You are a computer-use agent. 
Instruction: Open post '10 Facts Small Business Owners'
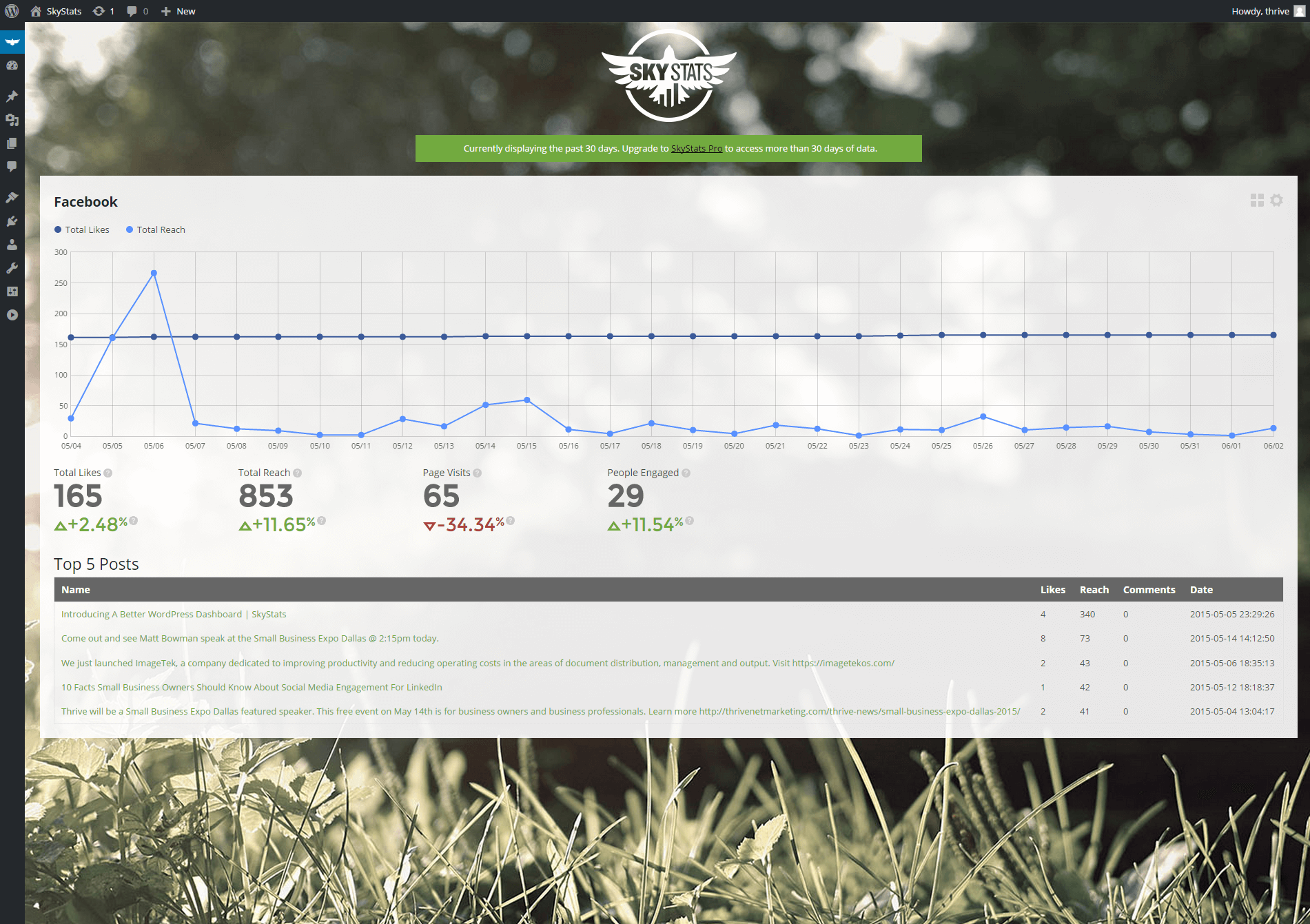252,688
